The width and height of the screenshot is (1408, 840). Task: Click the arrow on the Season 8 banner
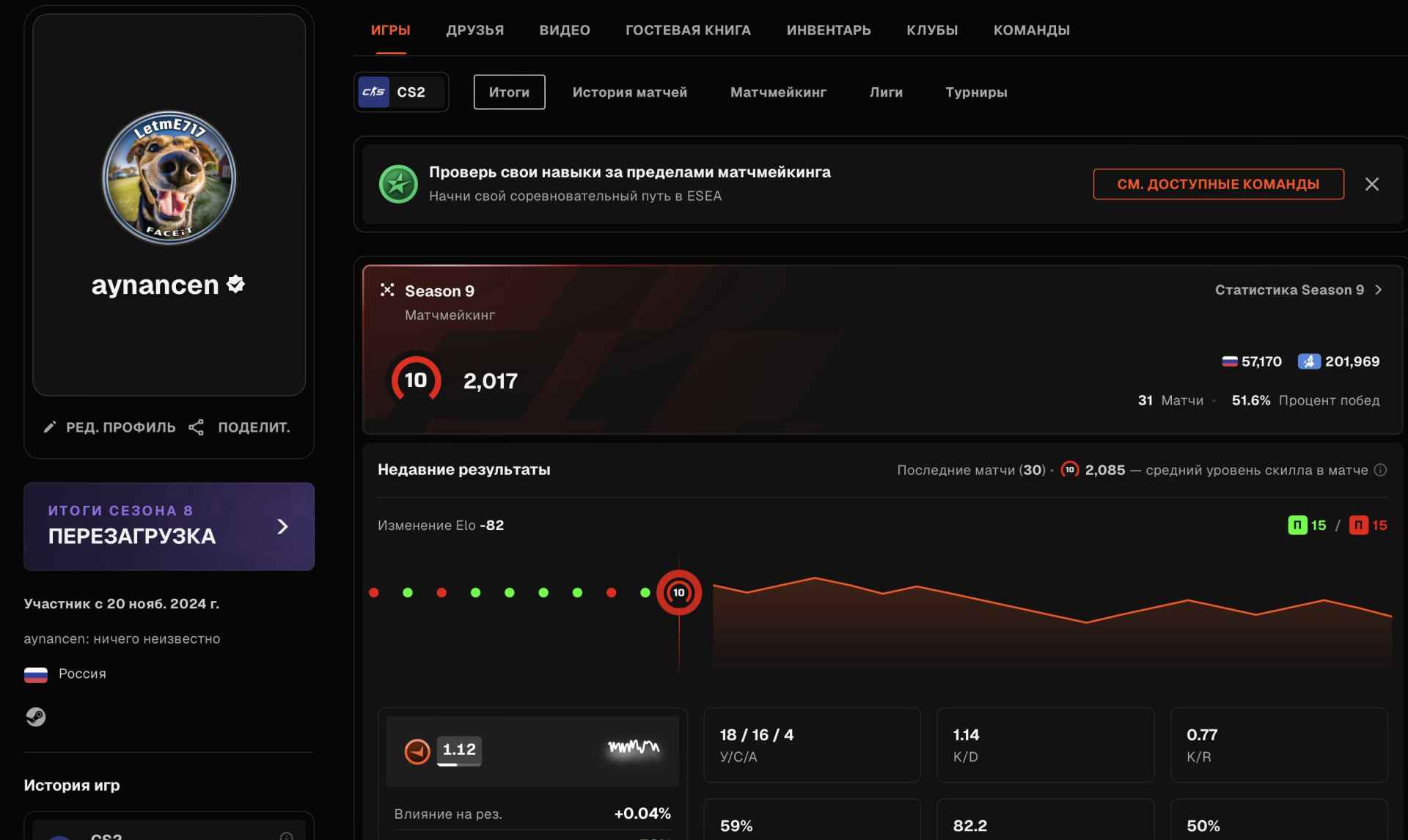pyautogui.click(x=282, y=526)
